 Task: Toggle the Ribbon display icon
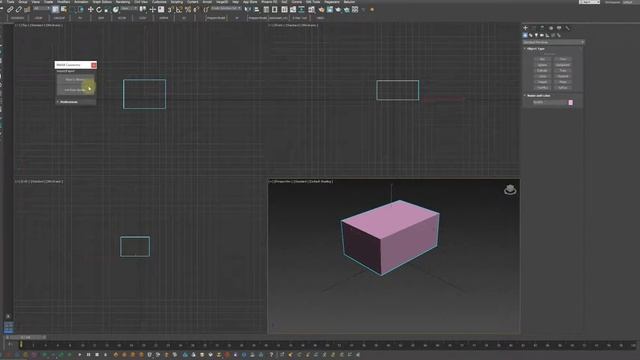pyautogui.click(x=284, y=9)
